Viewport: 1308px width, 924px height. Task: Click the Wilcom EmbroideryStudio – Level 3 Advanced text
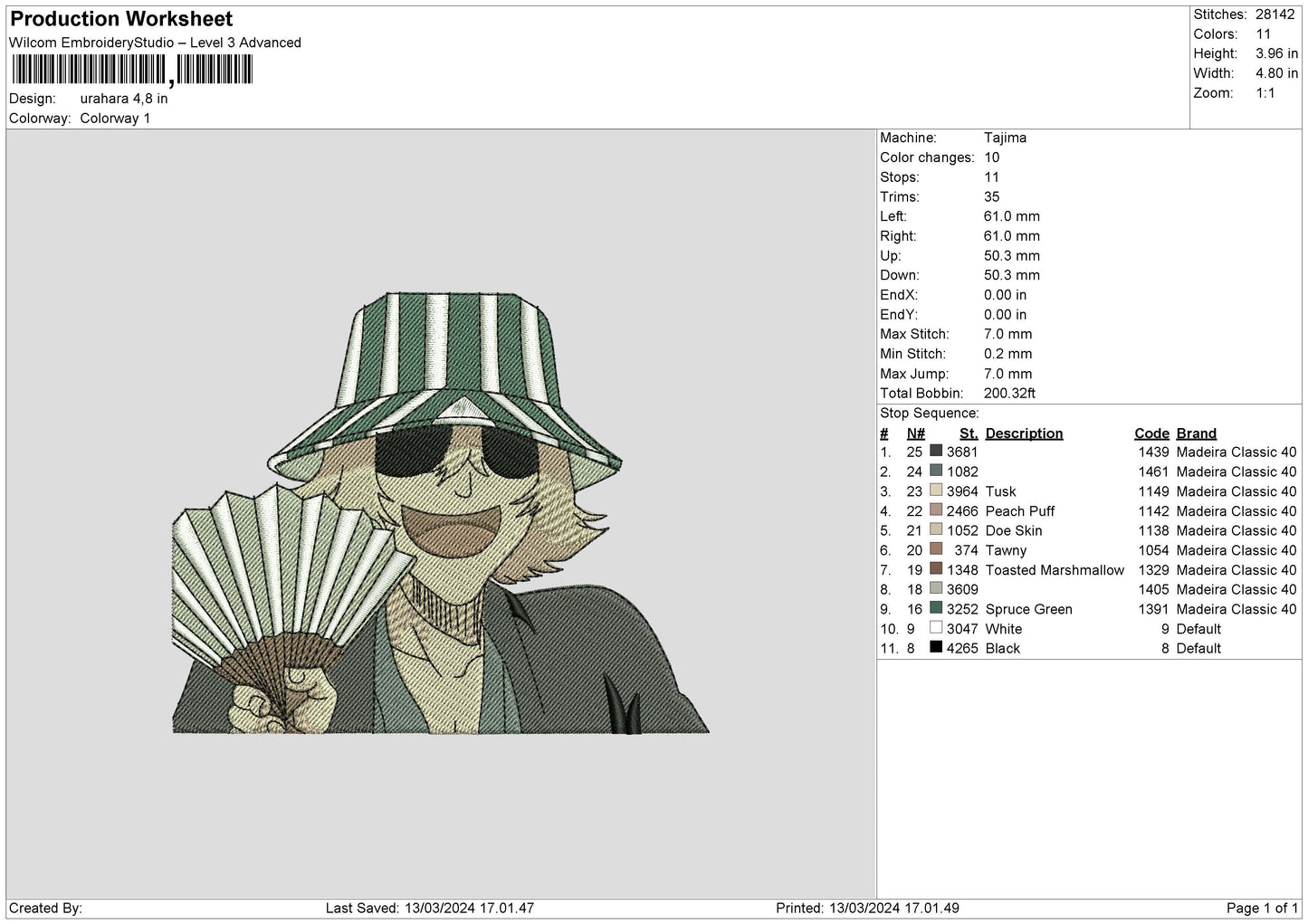pos(155,43)
